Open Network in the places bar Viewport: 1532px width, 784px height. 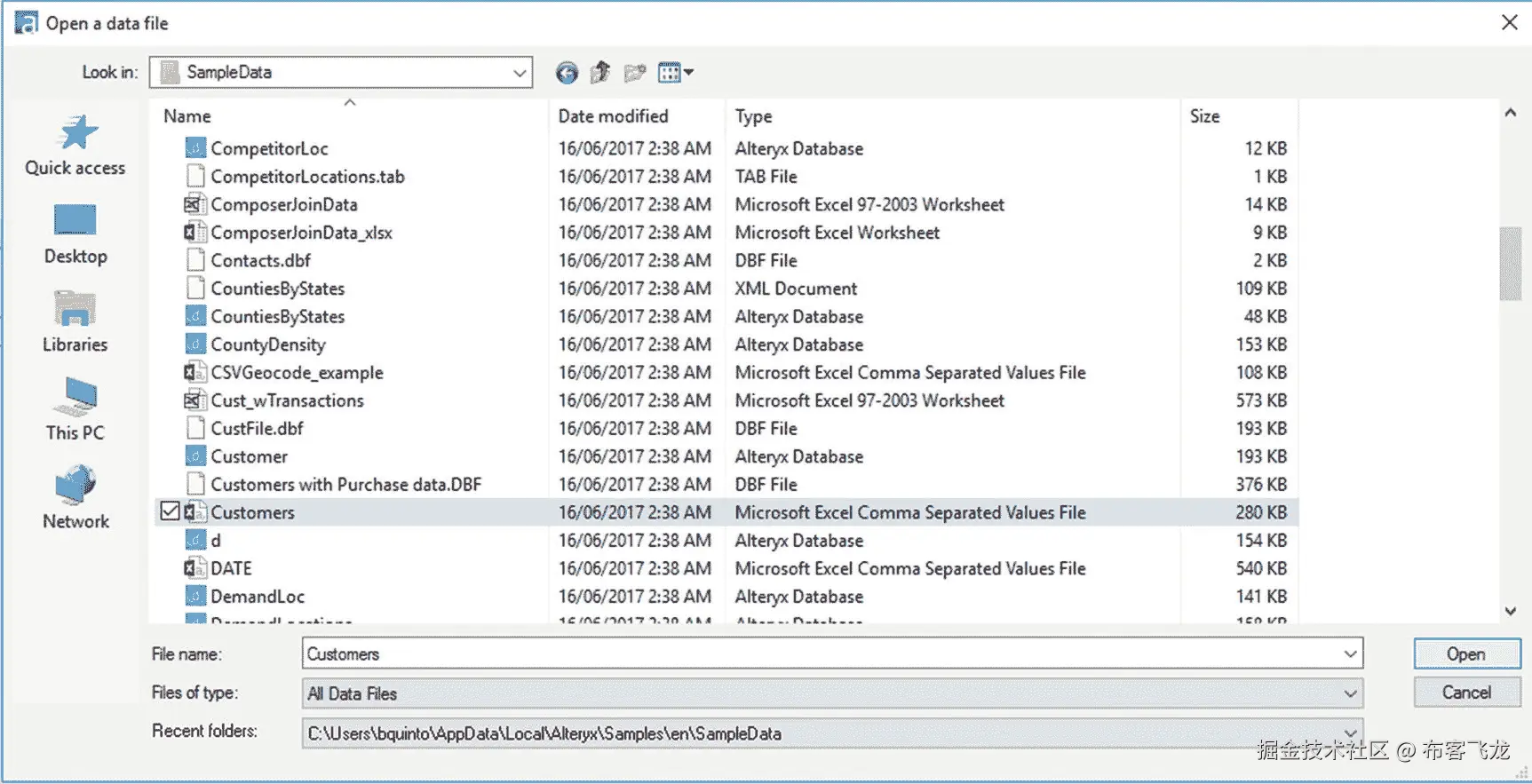coord(75,498)
